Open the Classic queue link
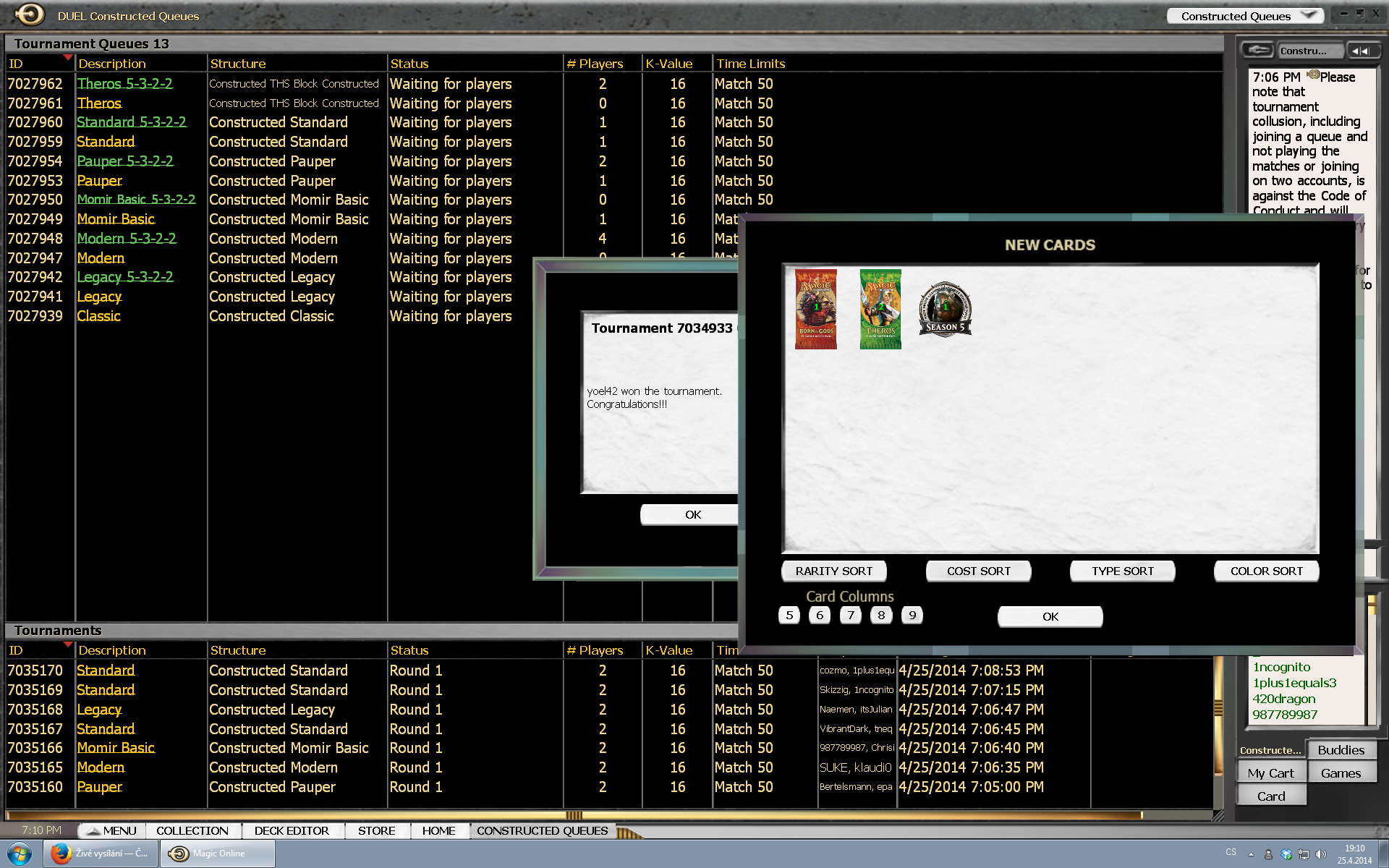This screenshot has width=1389, height=868. 99,316
